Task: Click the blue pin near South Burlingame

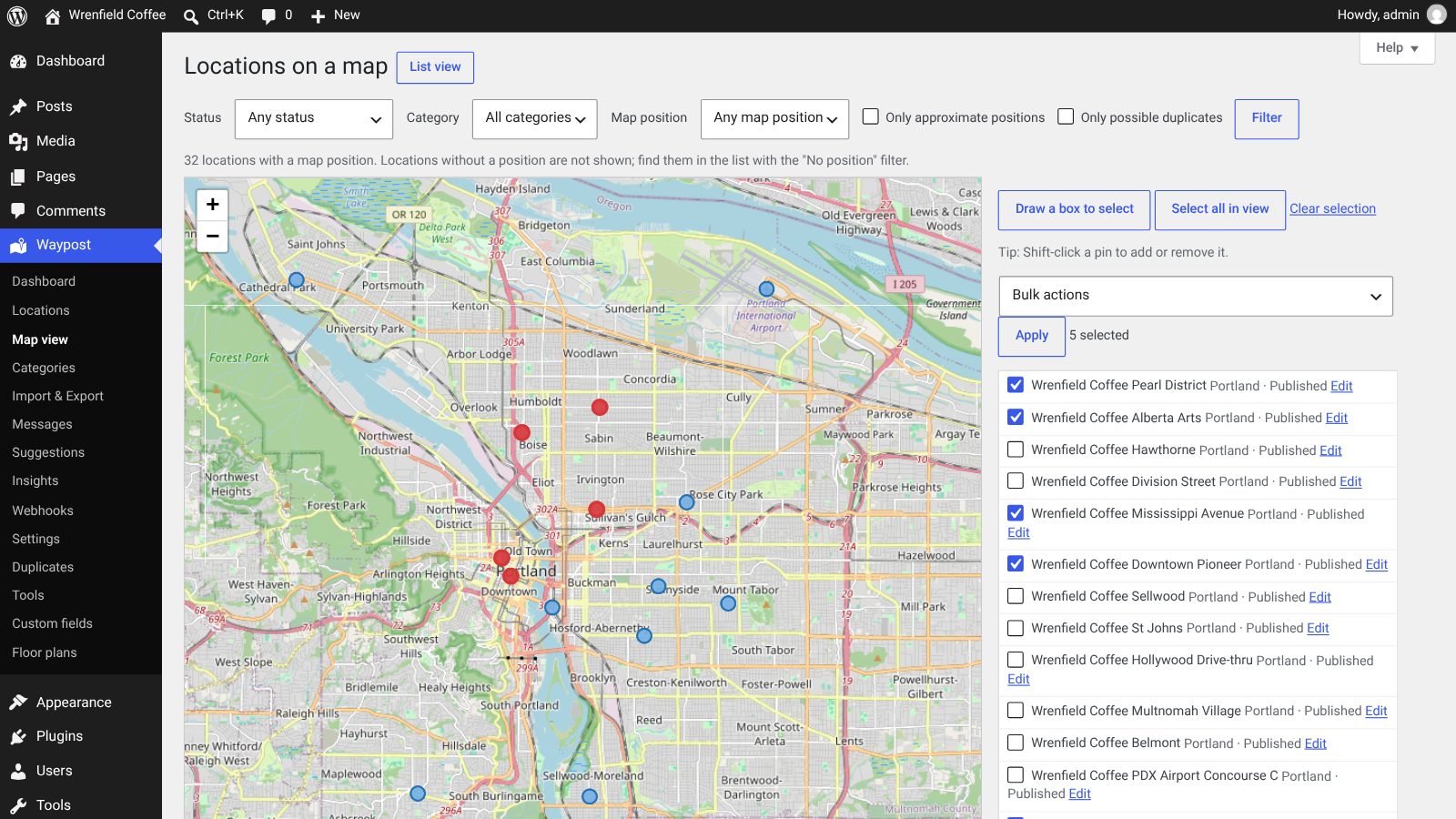Action: pos(418,794)
